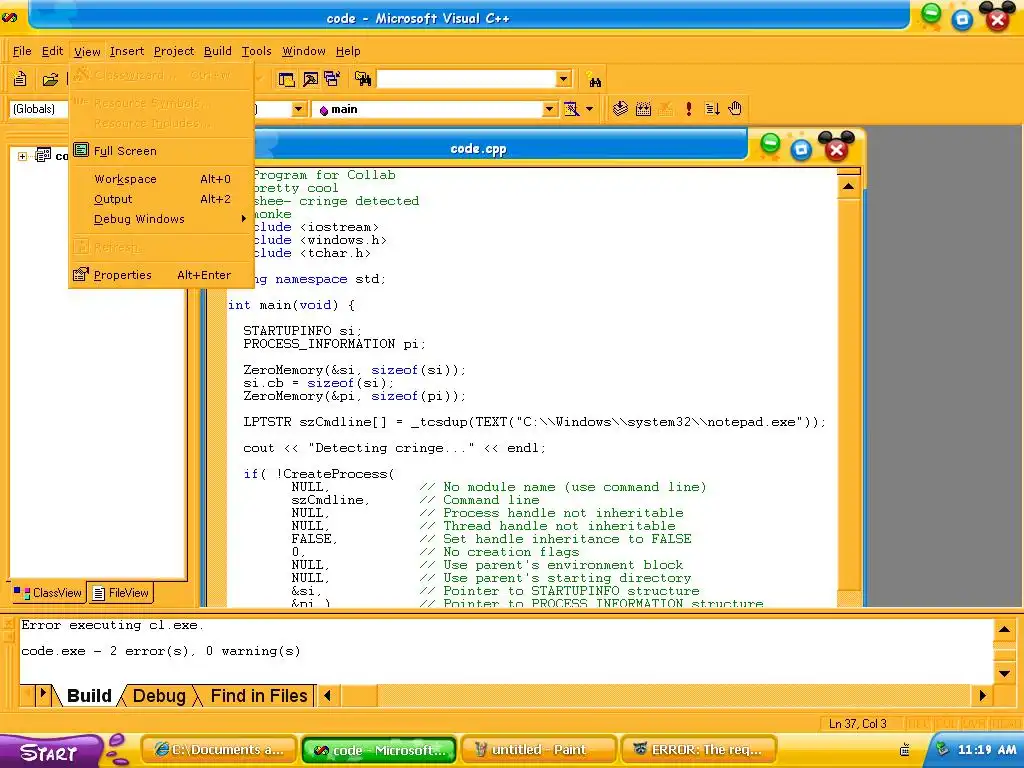Screen dimensions: 1024x768
Task: Click the code editor scroll up arrow
Action: [x=848, y=187]
